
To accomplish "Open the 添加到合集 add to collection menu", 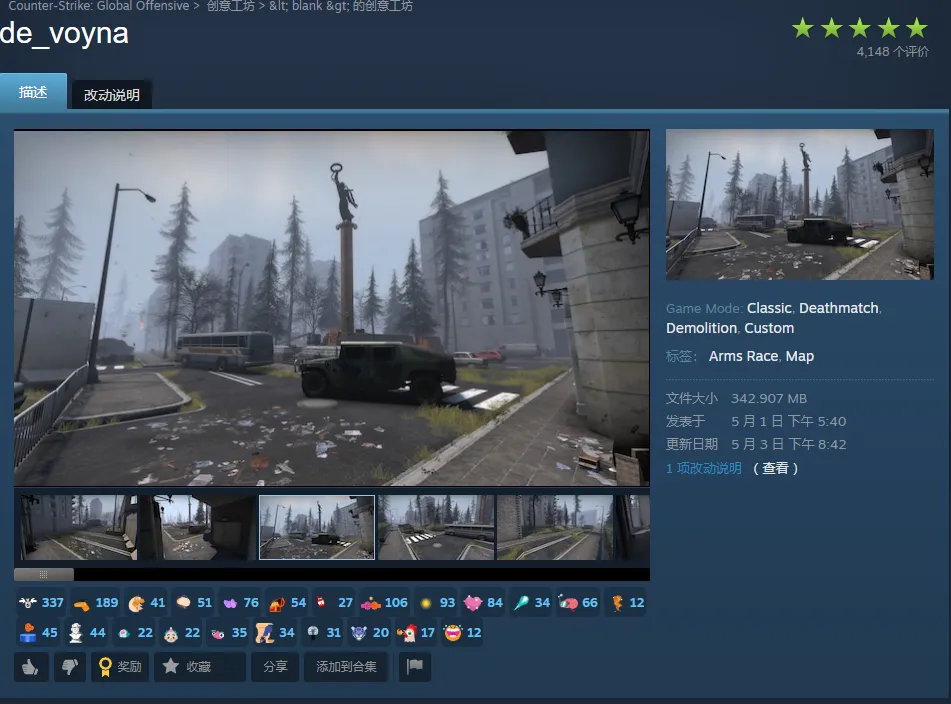I will pos(346,667).
